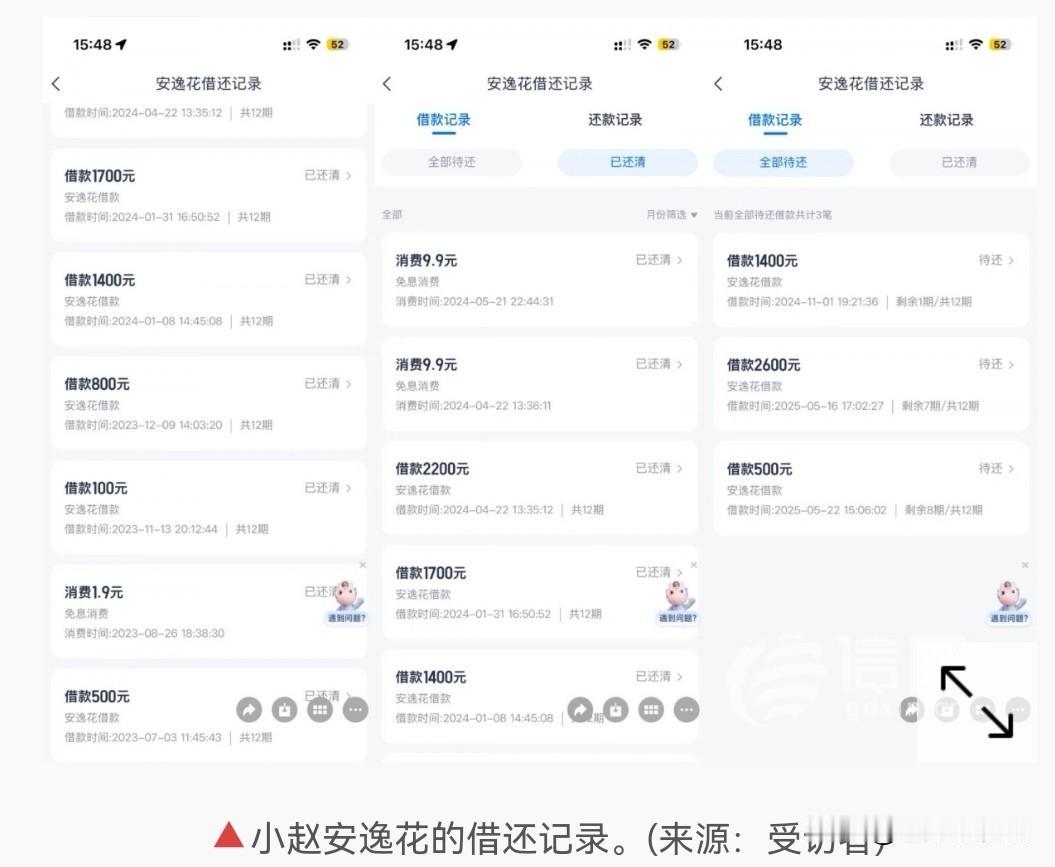This screenshot has height=867, width=1055.
Task: Tap the 遇到问题 mascot helper in the right screenshot
Action: coord(1009,601)
